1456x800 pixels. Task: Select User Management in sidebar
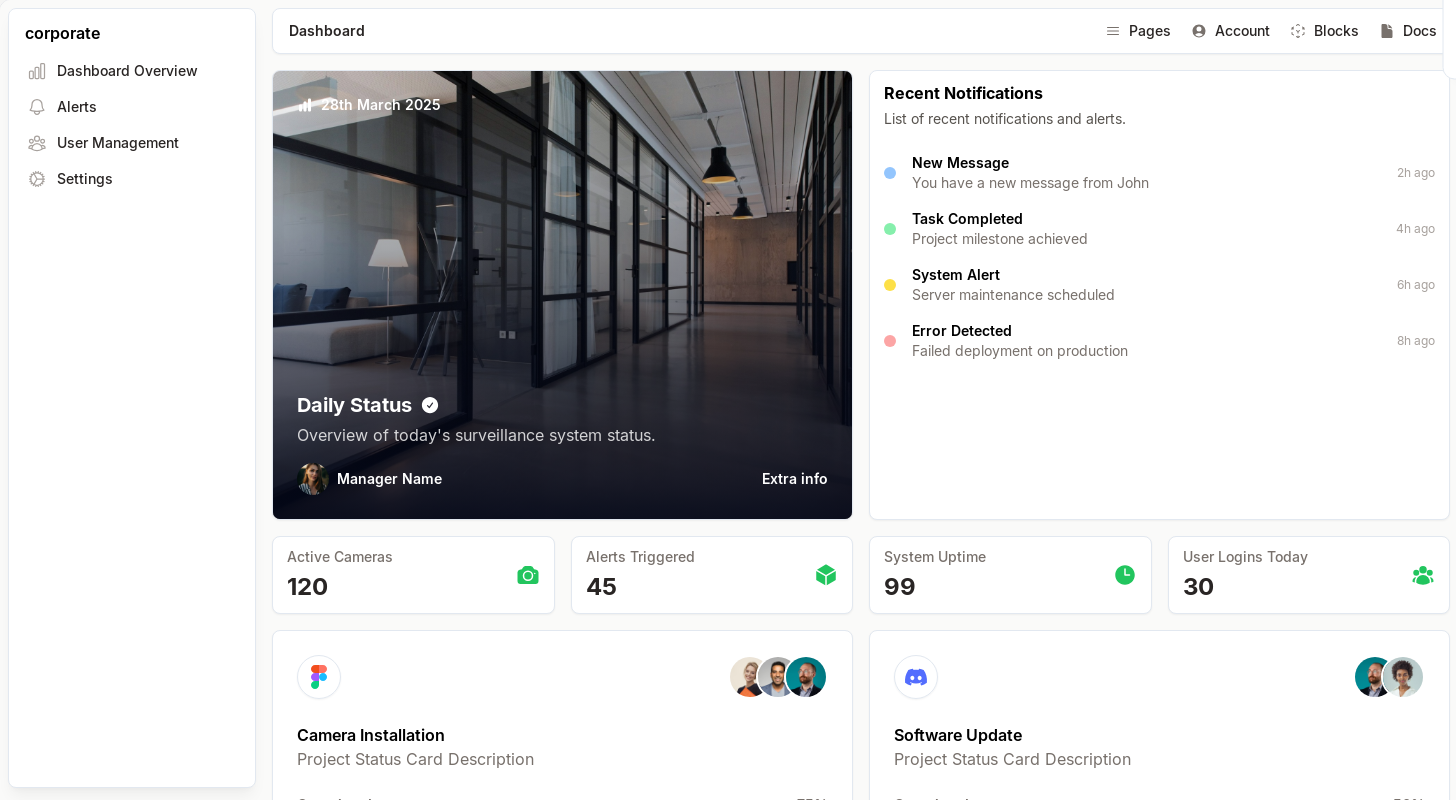click(x=118, y=143)
